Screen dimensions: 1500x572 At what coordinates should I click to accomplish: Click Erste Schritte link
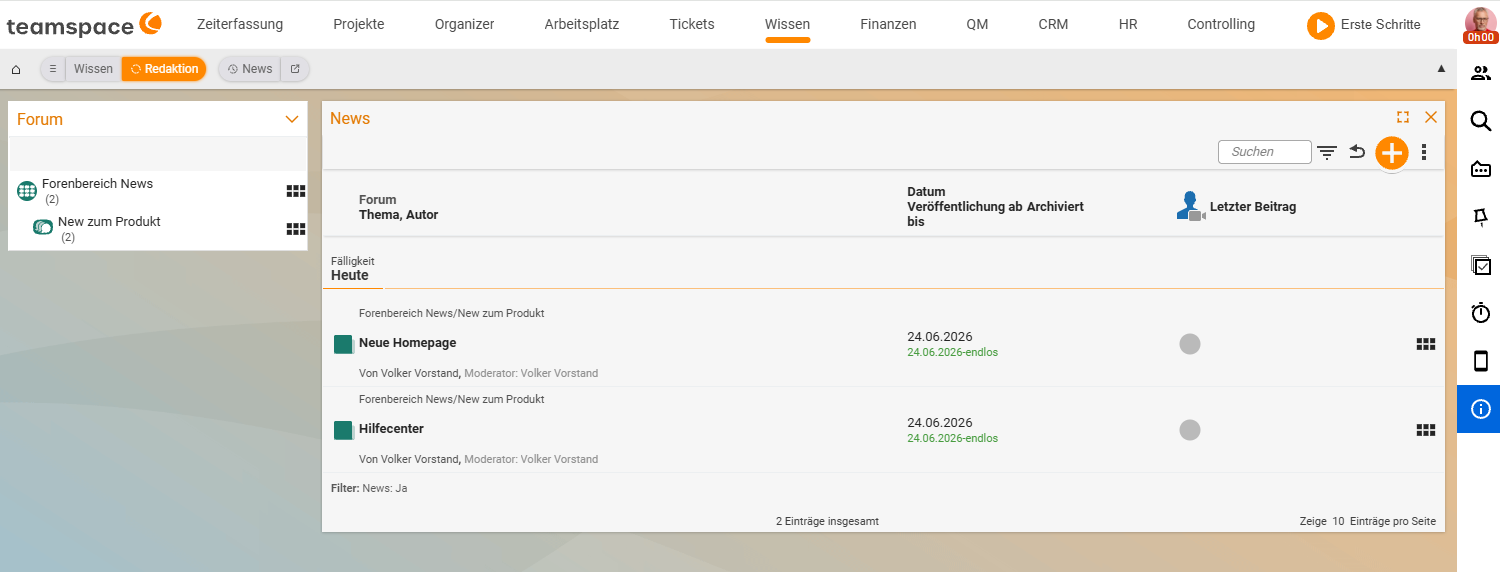pyautogui.click(x=1380, y=24)
